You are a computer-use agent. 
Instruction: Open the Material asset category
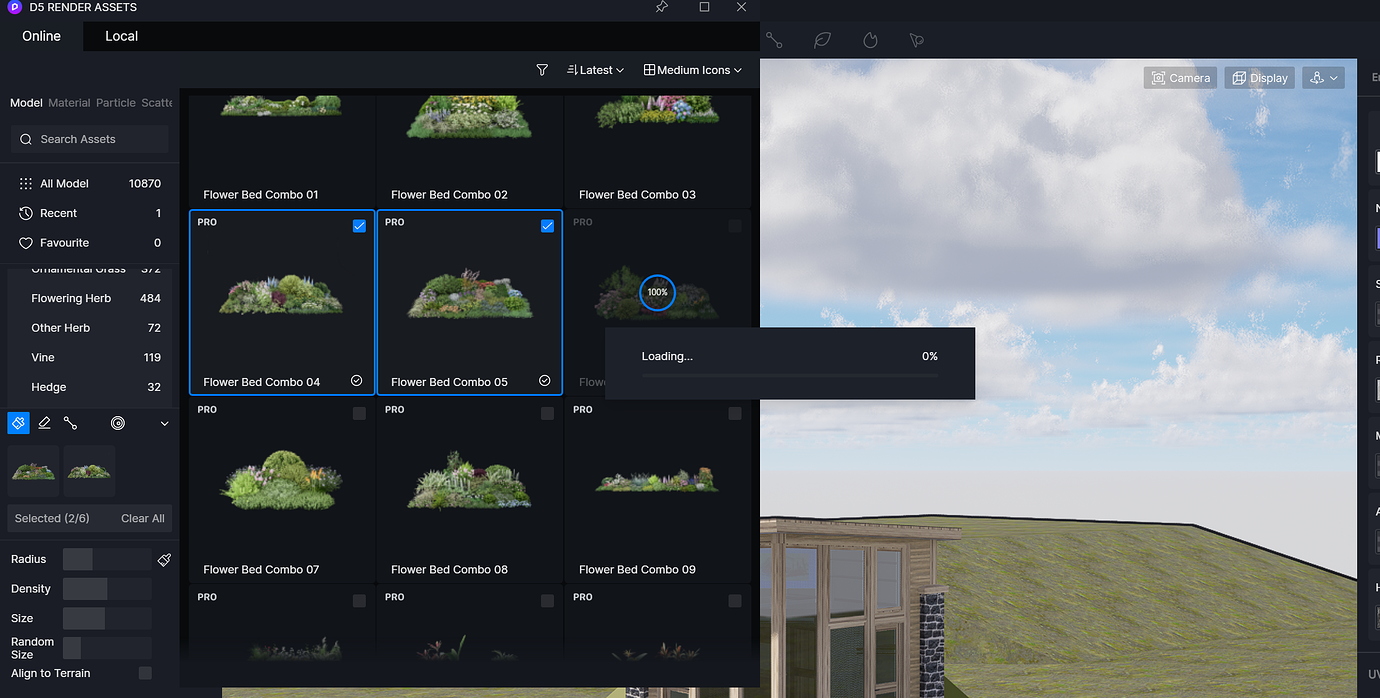tap(69, 102)
